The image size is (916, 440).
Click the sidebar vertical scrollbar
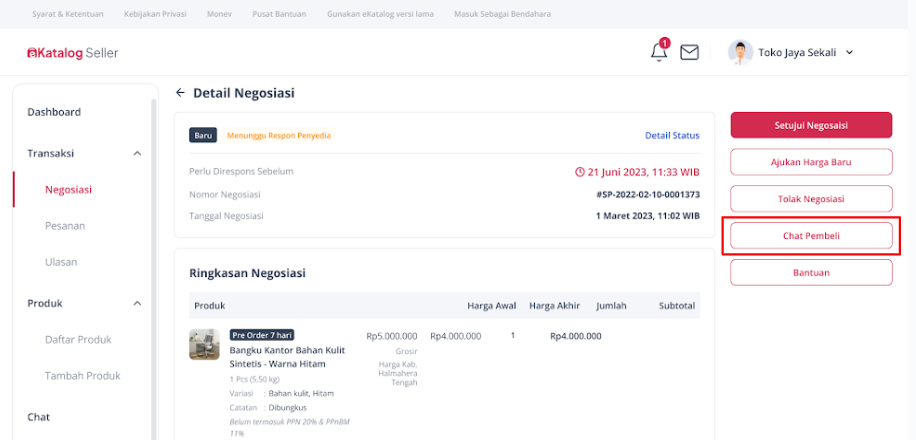point(154,269)
